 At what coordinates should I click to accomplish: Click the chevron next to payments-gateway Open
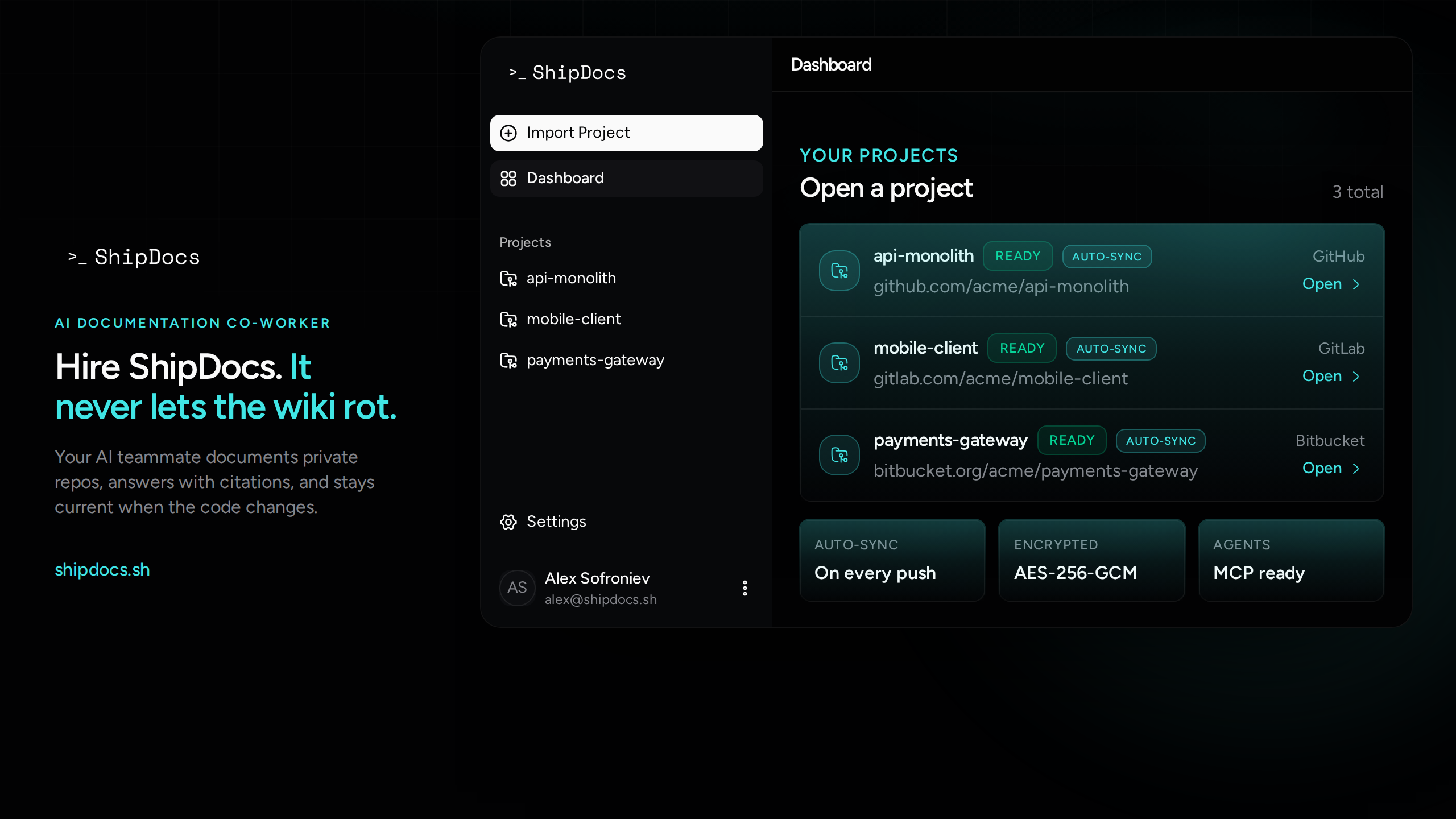pyautogui.click(x=1356, y=469)
